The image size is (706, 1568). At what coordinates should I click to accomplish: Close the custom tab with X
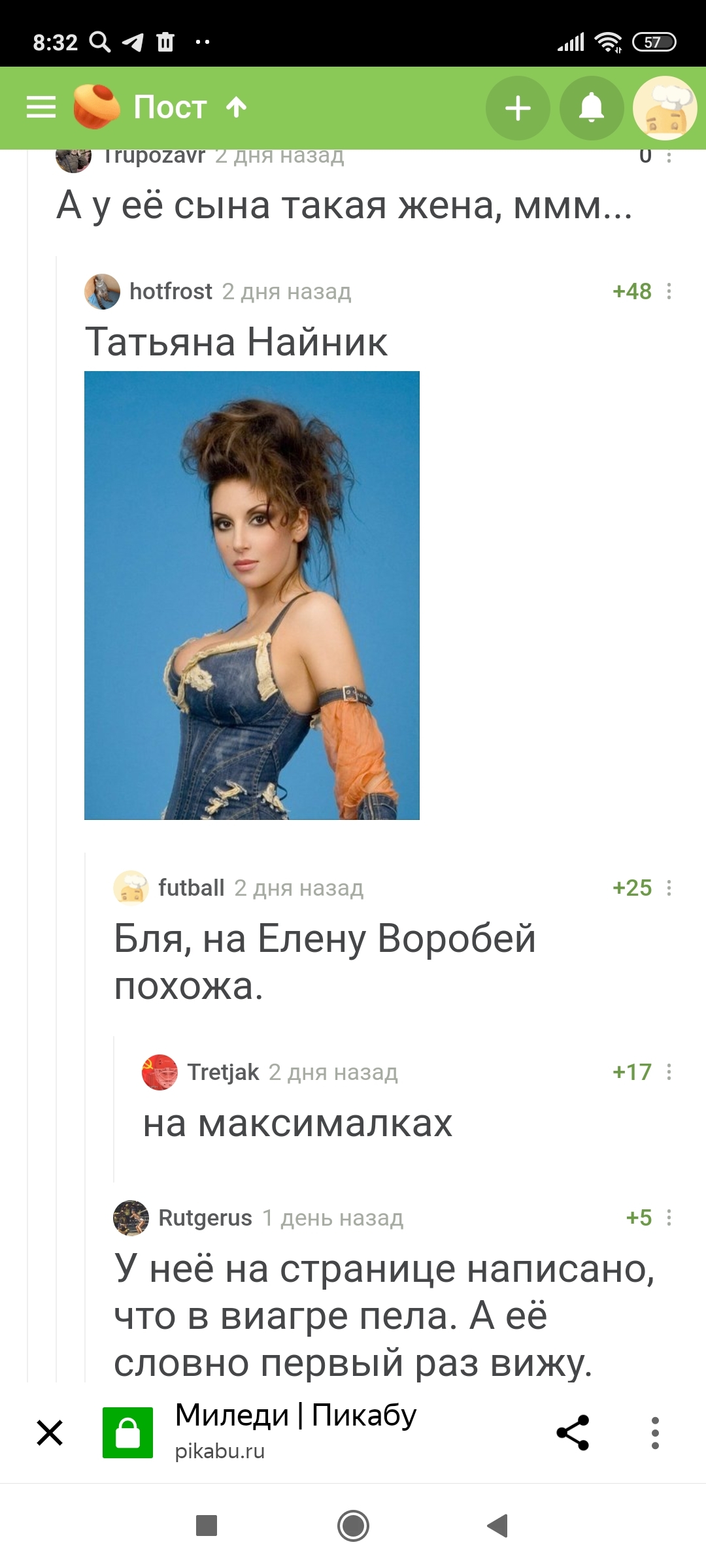[x=50, y=1433]
